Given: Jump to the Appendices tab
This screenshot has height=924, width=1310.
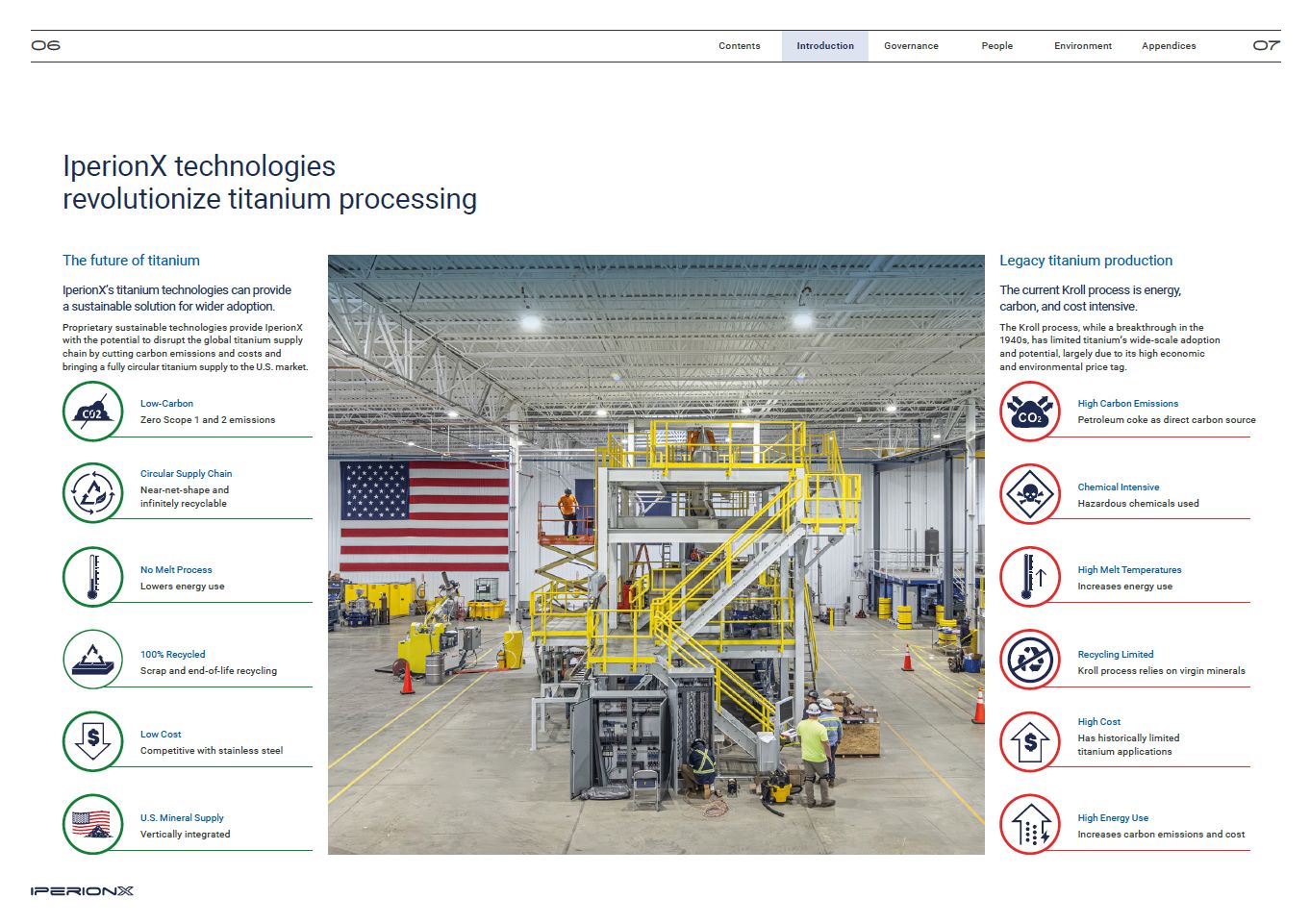Looking at the screenshot, I should 1169,46.
